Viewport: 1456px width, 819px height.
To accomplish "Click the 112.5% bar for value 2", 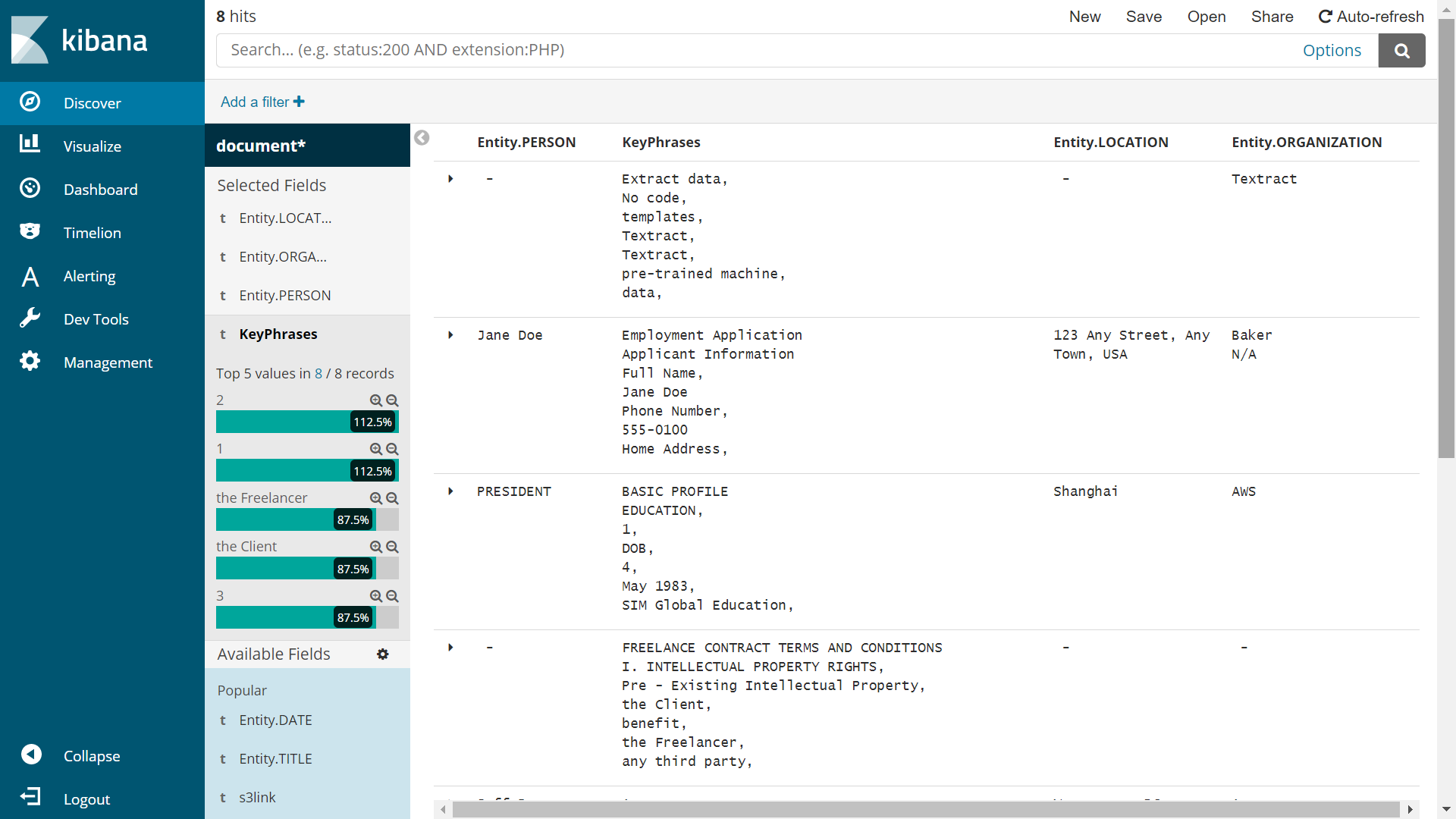I will [306, 422].
